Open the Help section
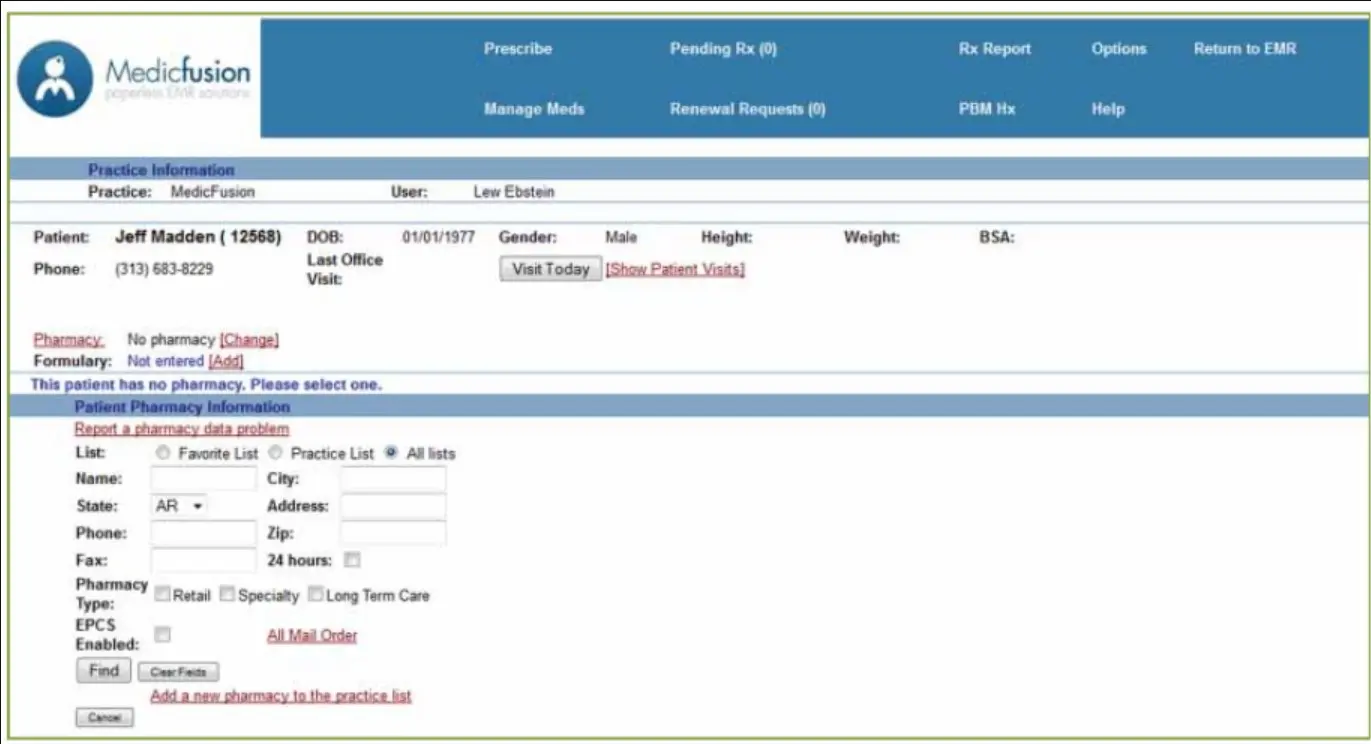Screen dimensions: 1371x744 [1107, 110]
